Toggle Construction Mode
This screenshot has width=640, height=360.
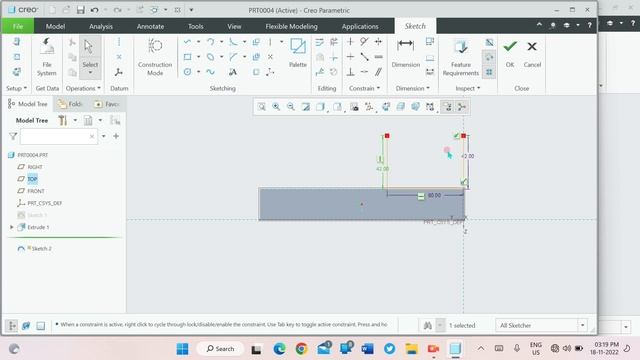155,57
